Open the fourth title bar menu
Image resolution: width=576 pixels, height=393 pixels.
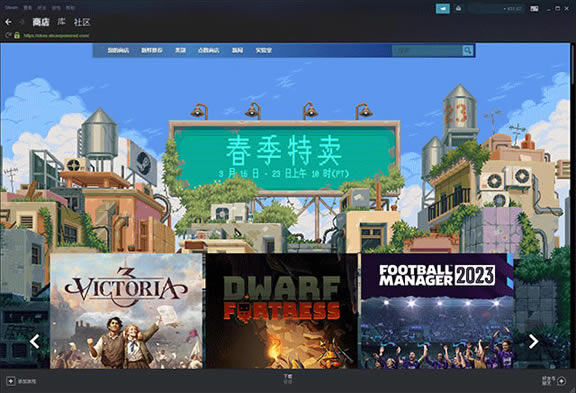56,7
